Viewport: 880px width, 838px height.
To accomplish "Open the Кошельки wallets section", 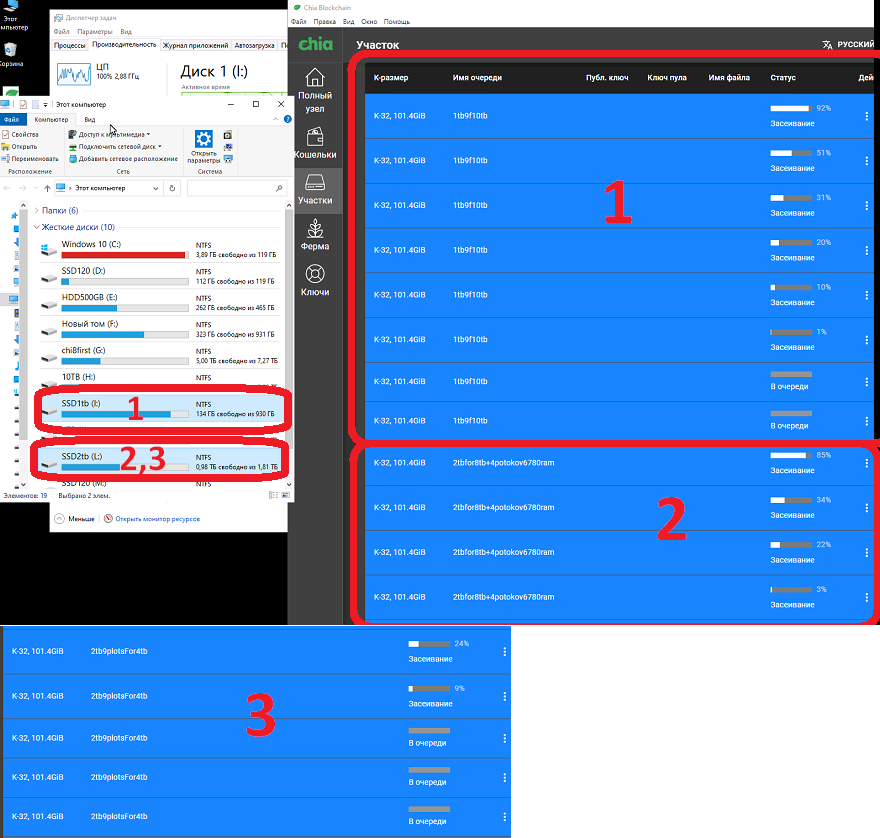I will (315, 144).
